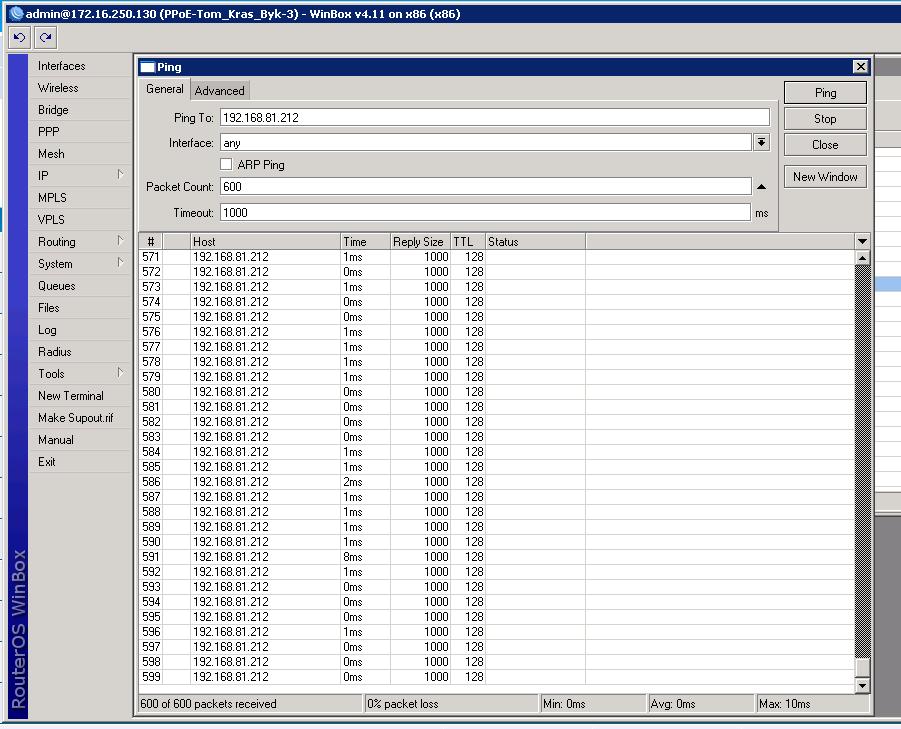Click the New Window button
The height and width of the screenshot is (729, 901).
click(x=825, y=177)
